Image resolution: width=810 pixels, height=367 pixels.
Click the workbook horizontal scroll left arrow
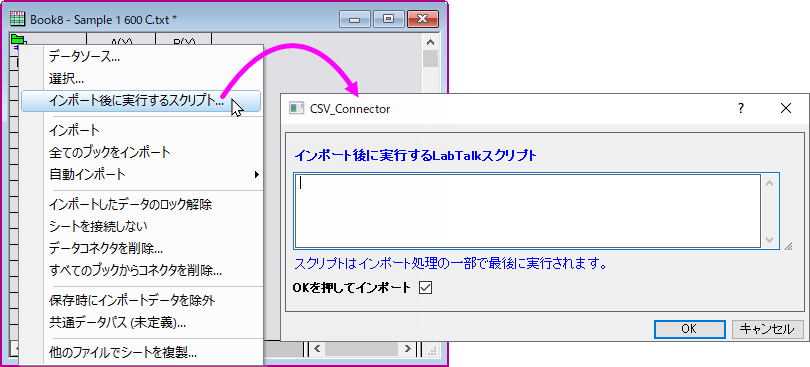(317, 348)
